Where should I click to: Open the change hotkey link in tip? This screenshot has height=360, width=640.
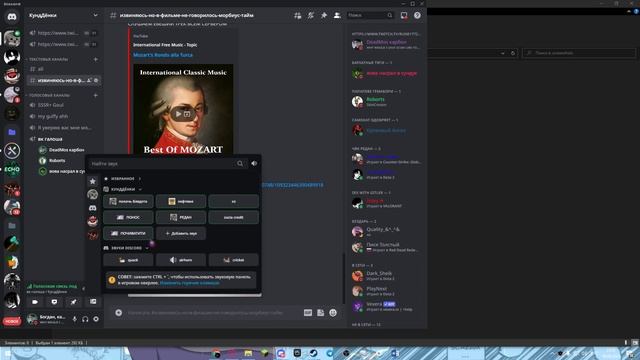(189, 283)
